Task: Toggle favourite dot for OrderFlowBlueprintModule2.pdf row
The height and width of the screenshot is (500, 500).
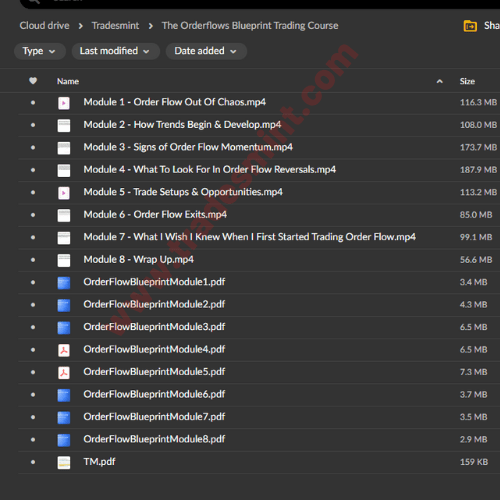Action: coord(33,305)
